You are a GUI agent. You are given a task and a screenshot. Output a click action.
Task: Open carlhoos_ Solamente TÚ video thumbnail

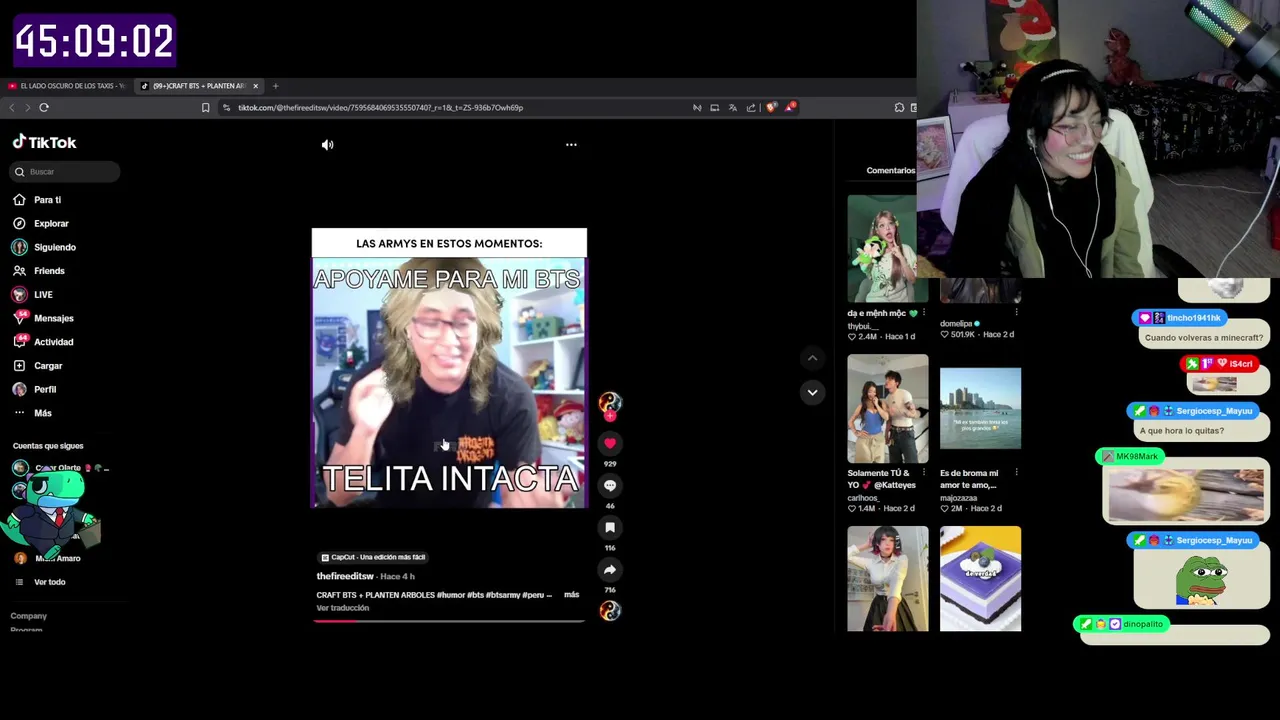(887, 408)
